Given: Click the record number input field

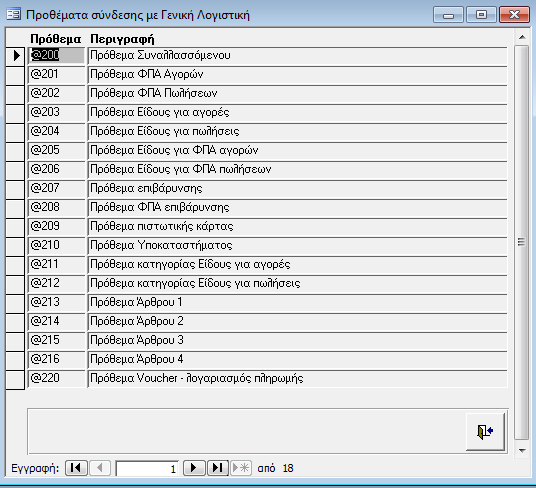Looking at the screenshot, I should (147, 468).
